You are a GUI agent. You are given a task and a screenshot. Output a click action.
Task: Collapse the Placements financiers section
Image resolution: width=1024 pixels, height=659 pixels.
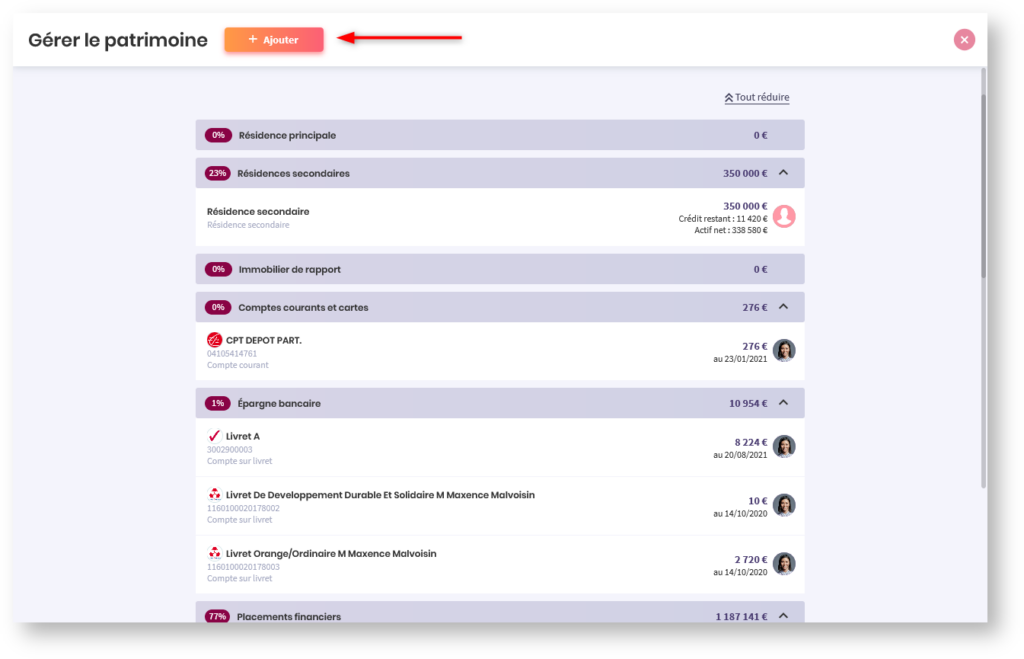coord(783,616)
